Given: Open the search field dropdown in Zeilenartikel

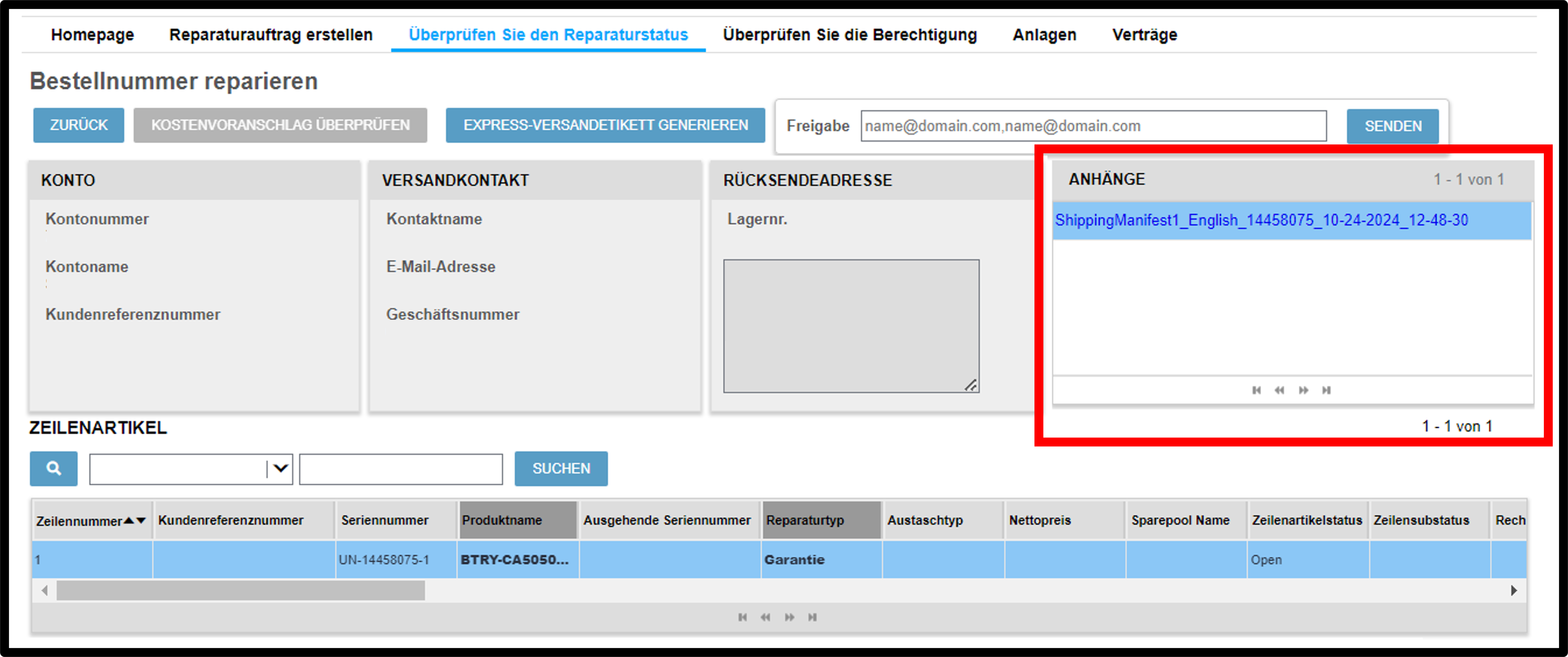Looking at the screenshot, I should pyautogui.click(x=280, y=468).
